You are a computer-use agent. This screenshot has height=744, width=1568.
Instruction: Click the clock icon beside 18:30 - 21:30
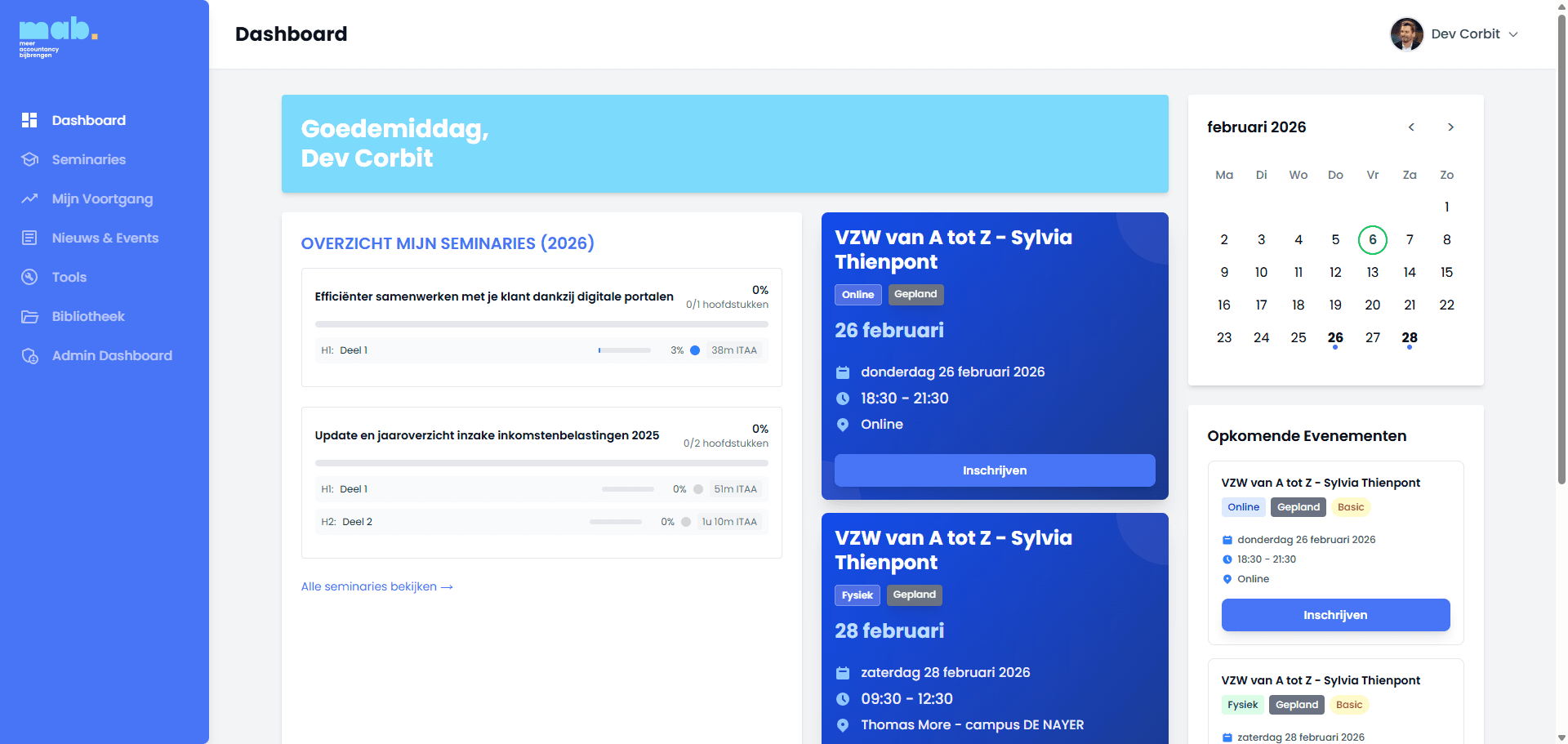(843, 399)
